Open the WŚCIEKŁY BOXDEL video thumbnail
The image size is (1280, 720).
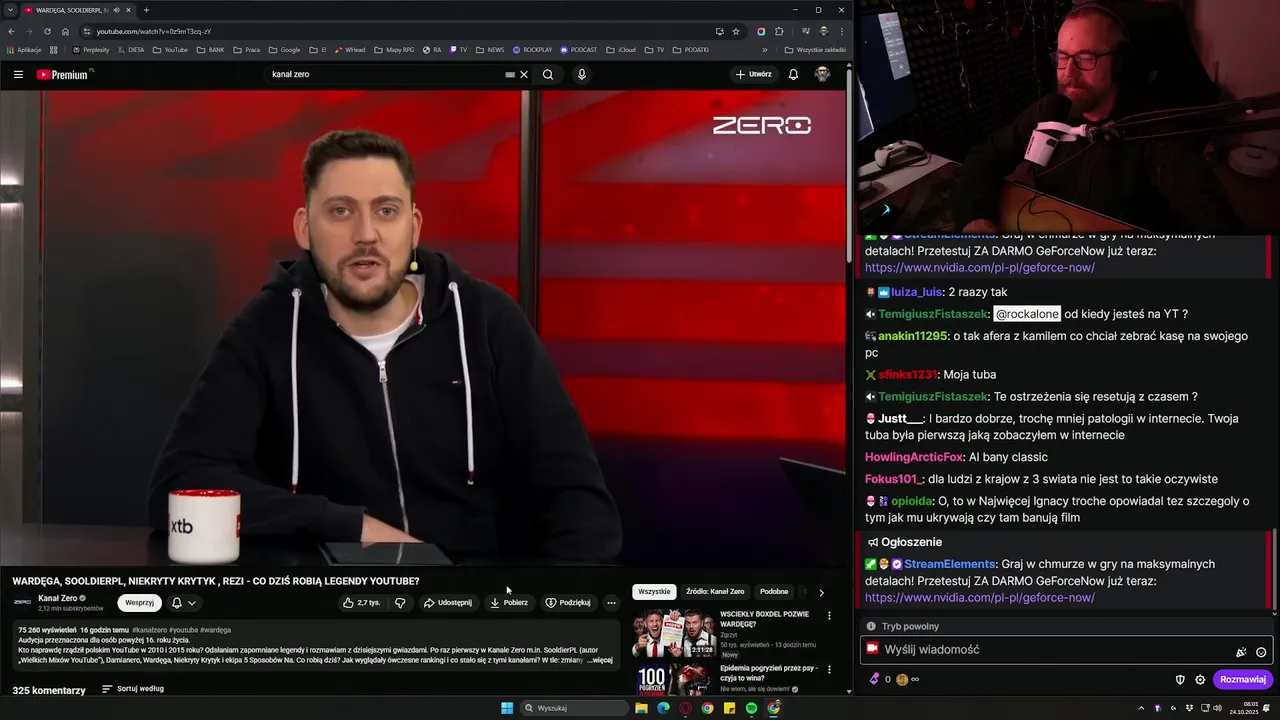(x=673, y=633)
